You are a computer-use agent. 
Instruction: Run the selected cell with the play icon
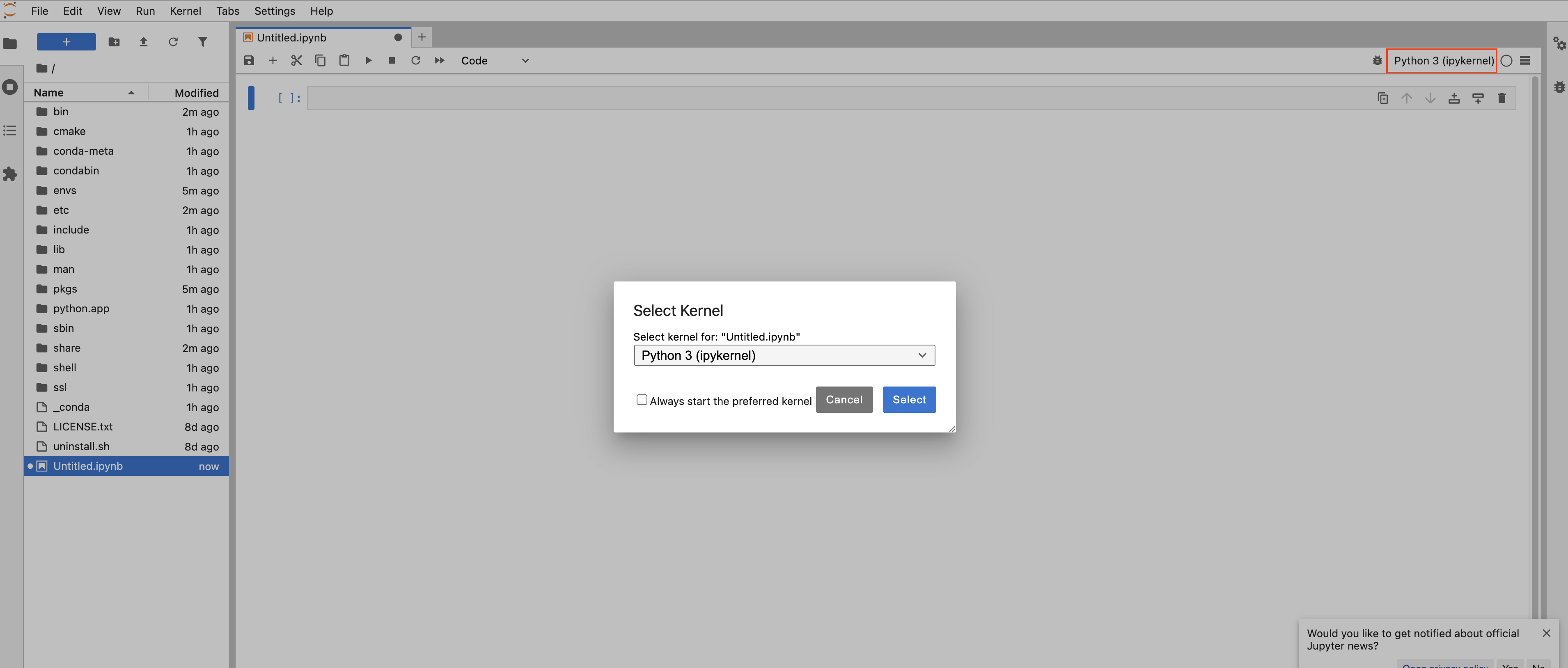click(x=368, y=60)
